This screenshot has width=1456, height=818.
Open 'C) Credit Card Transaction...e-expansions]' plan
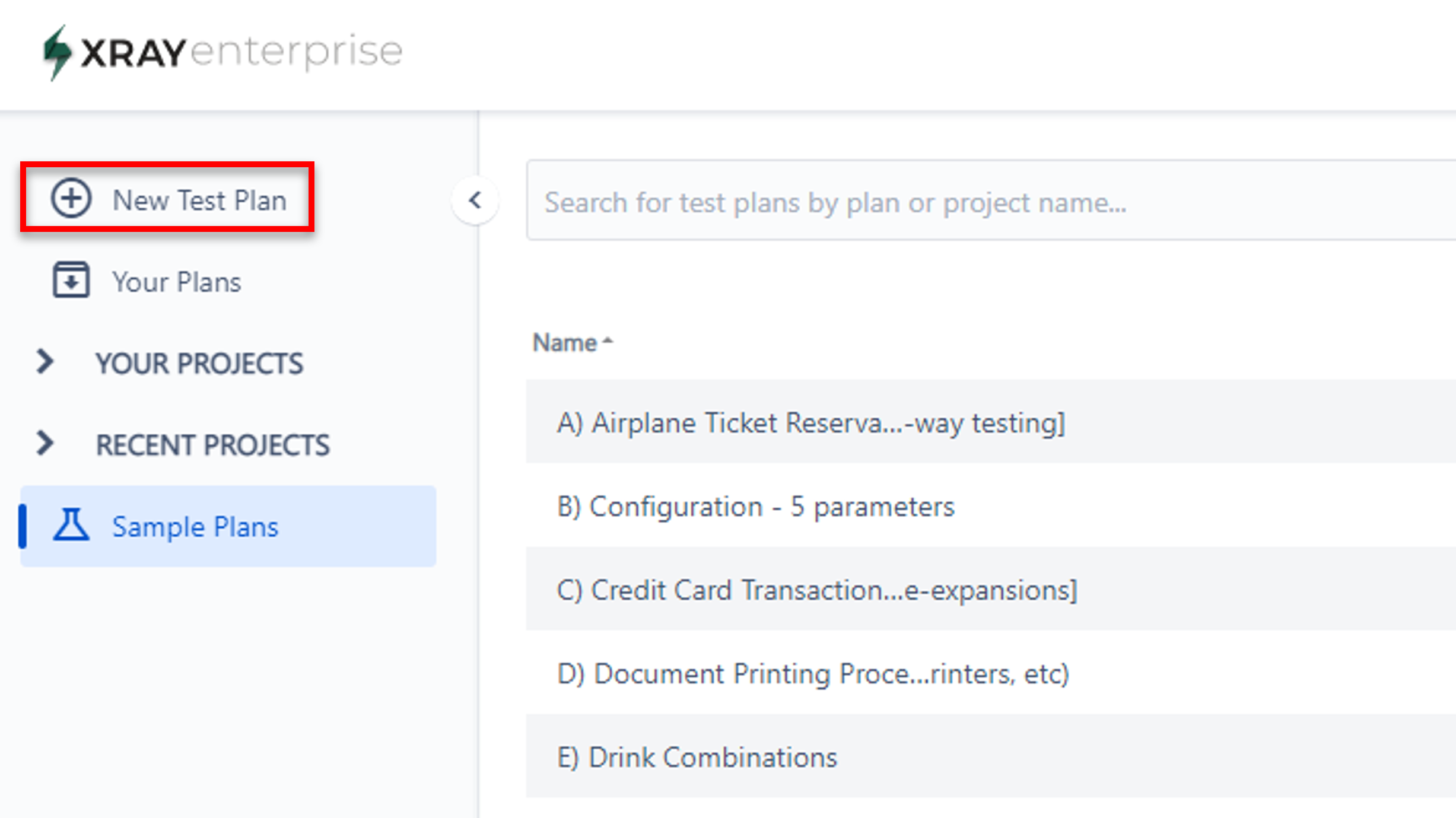(x=991, y=589)
